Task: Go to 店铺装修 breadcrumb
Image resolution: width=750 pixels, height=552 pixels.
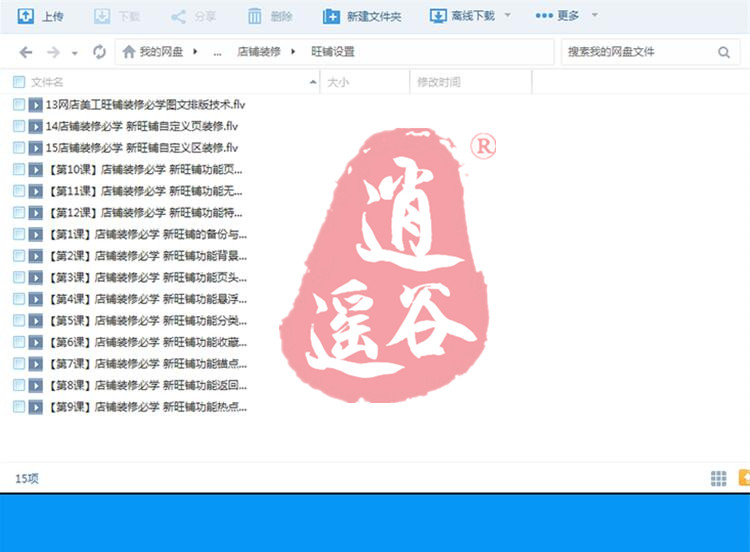Action: pos(259,52)
